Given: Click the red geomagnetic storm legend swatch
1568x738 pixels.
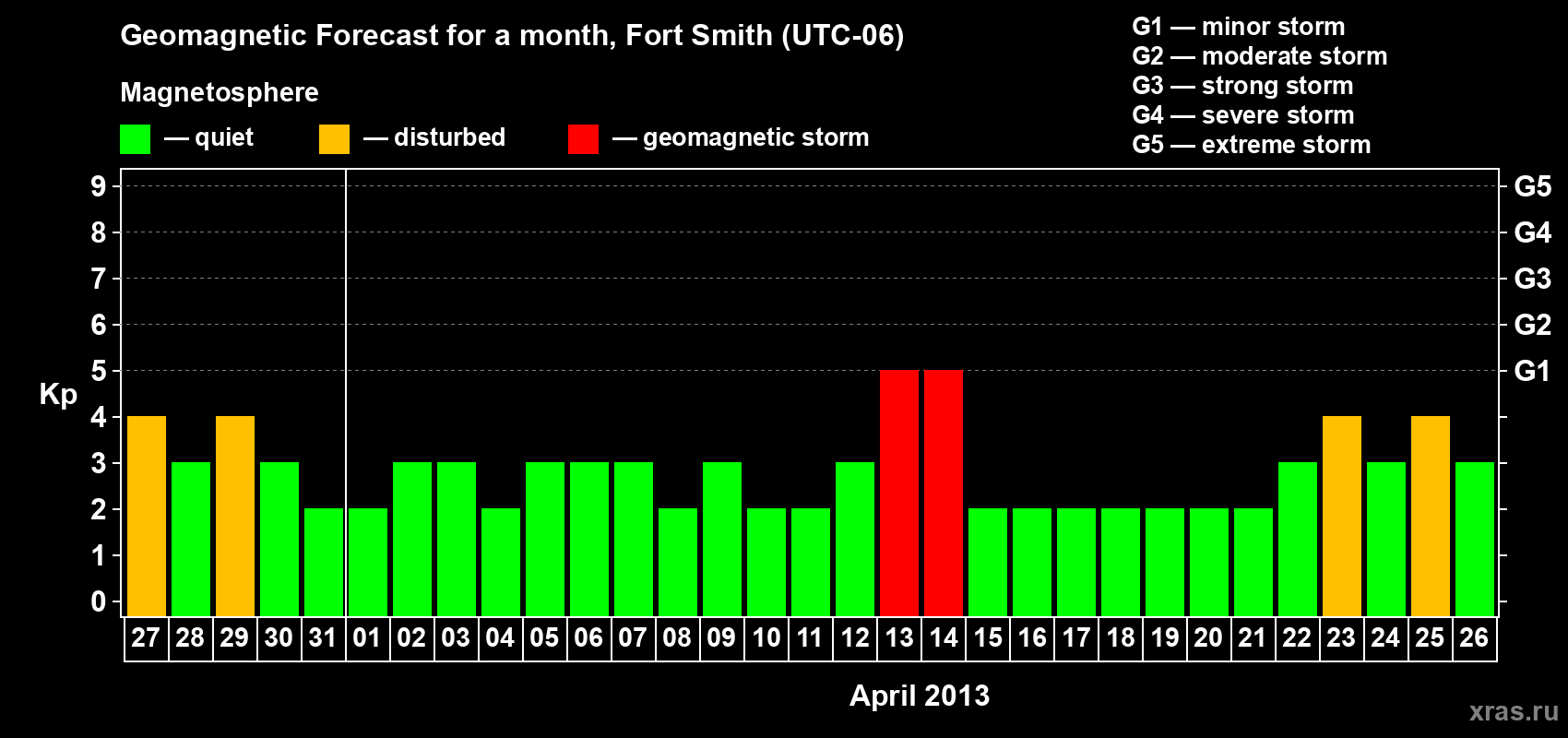Looking at the screenshot, I should [x=583, y=139].
